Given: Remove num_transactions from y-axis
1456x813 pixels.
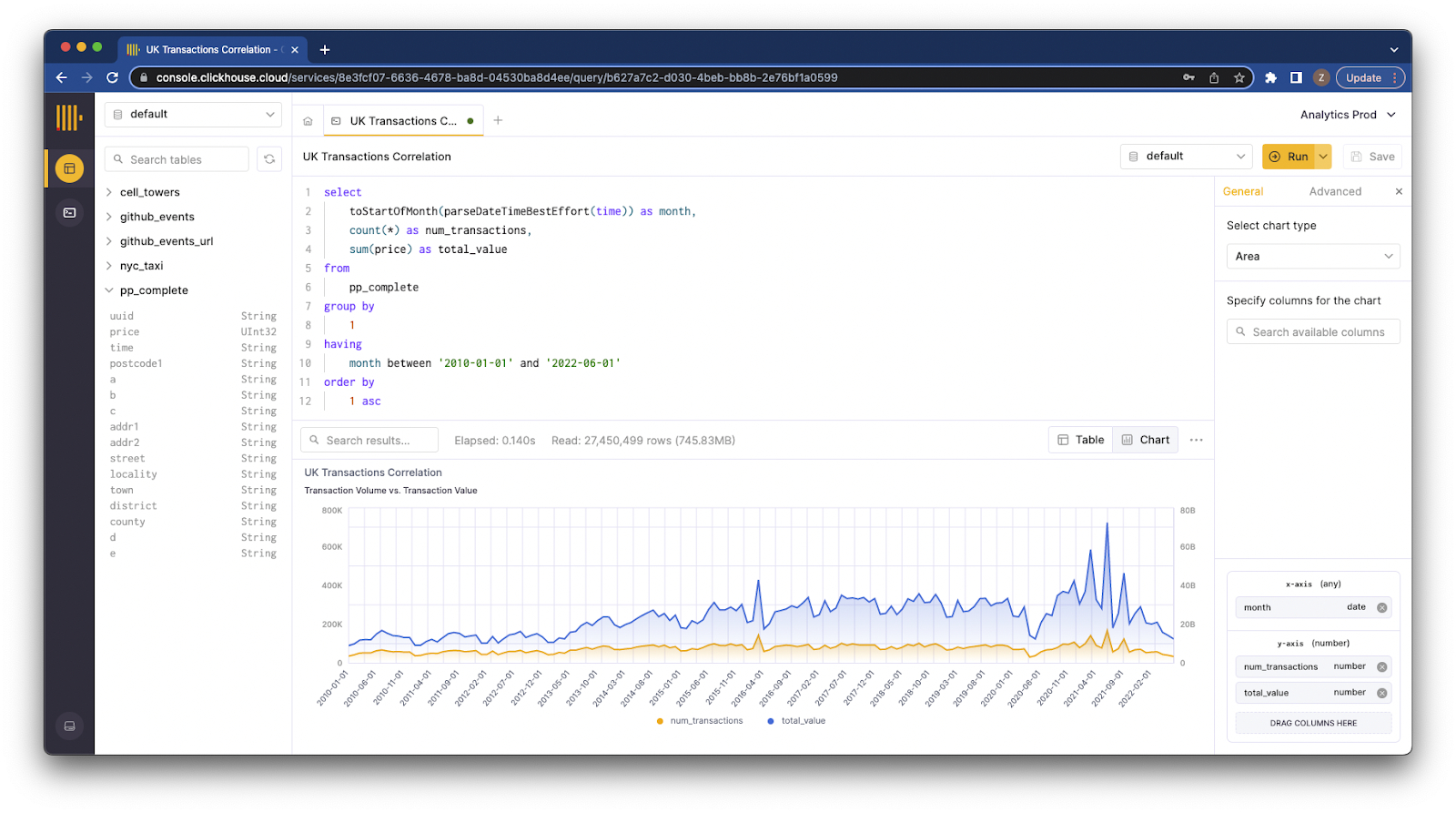Looking at the screenshot, I should (x=1381, y=667).
